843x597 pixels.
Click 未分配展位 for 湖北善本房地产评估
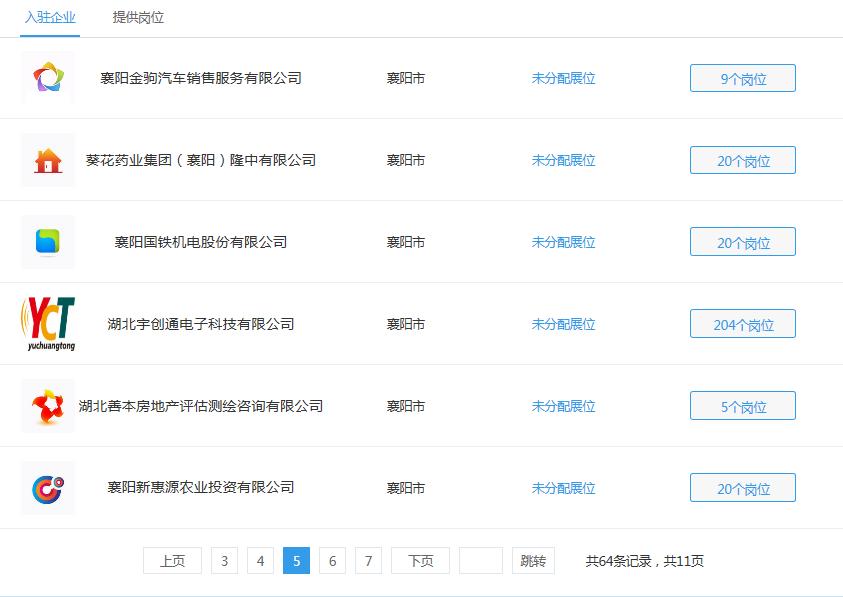tap(563, 406)
